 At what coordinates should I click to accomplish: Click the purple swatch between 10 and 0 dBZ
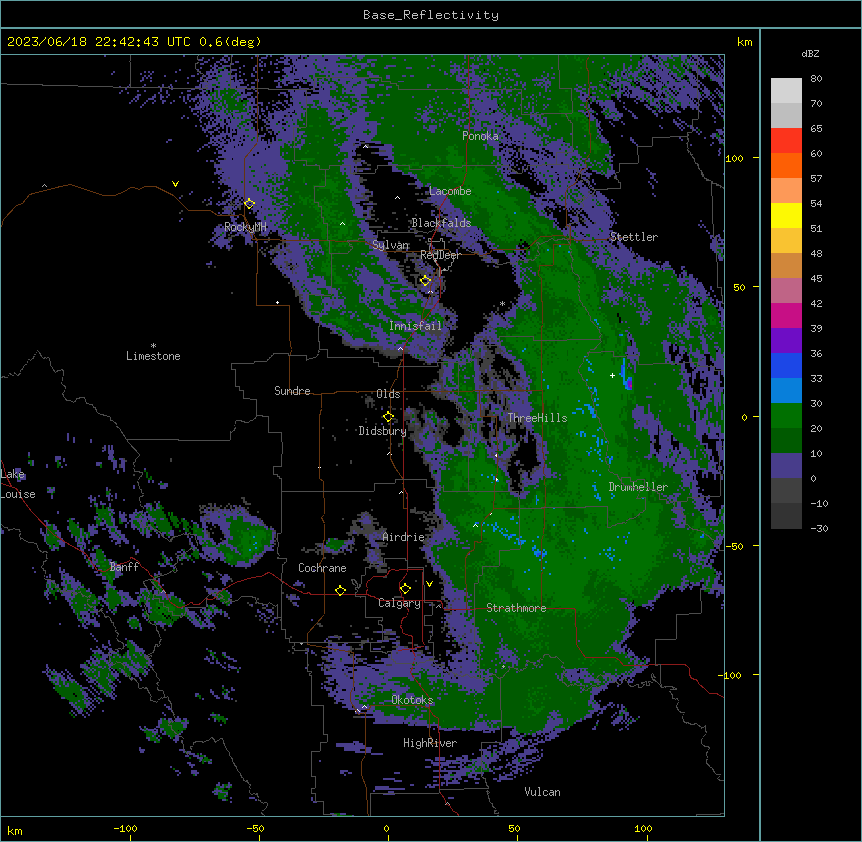[x=786, y=466]
